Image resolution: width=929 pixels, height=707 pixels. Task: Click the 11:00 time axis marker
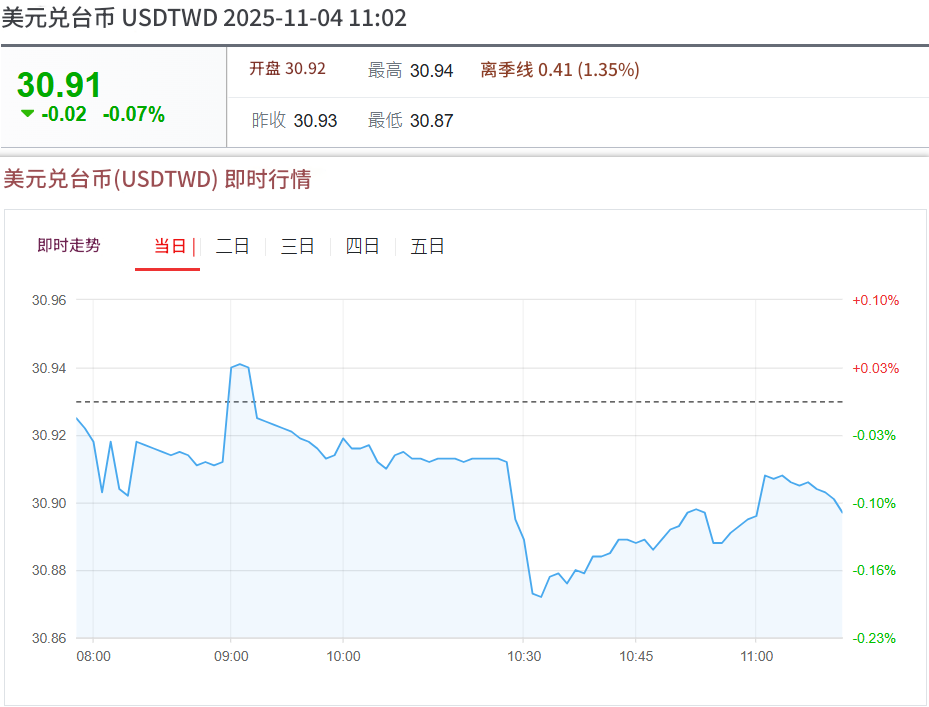(x=756, y=657)
